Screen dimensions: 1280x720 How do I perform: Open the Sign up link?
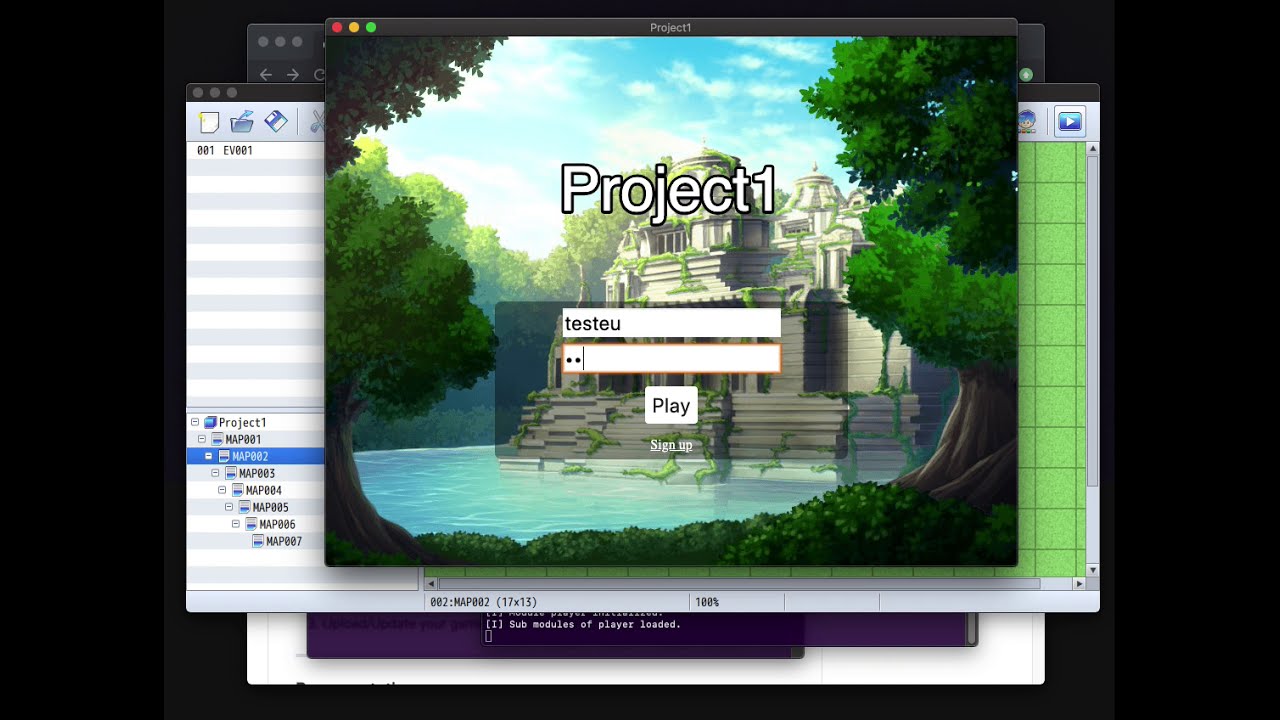pos(671,445)
